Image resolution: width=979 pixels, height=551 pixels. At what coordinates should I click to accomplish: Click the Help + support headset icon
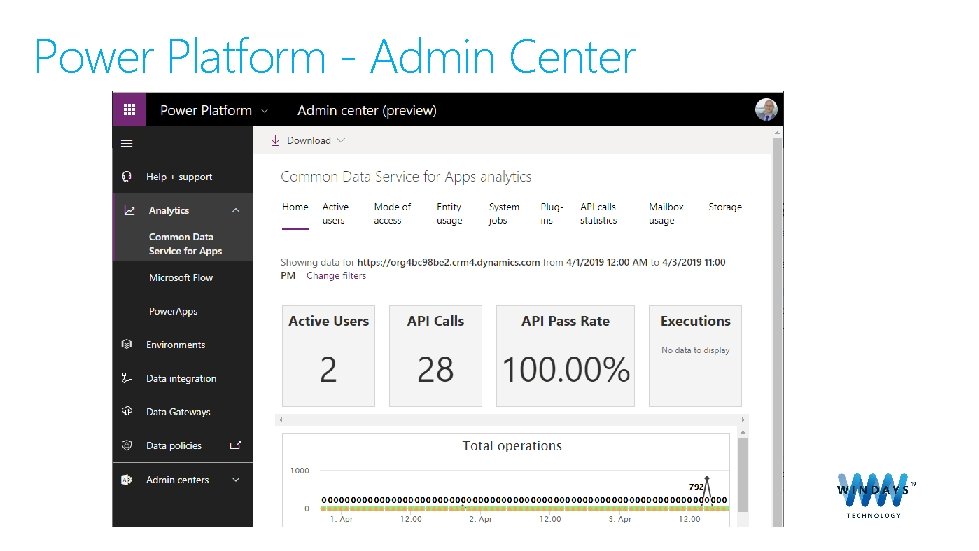(127, 177)
